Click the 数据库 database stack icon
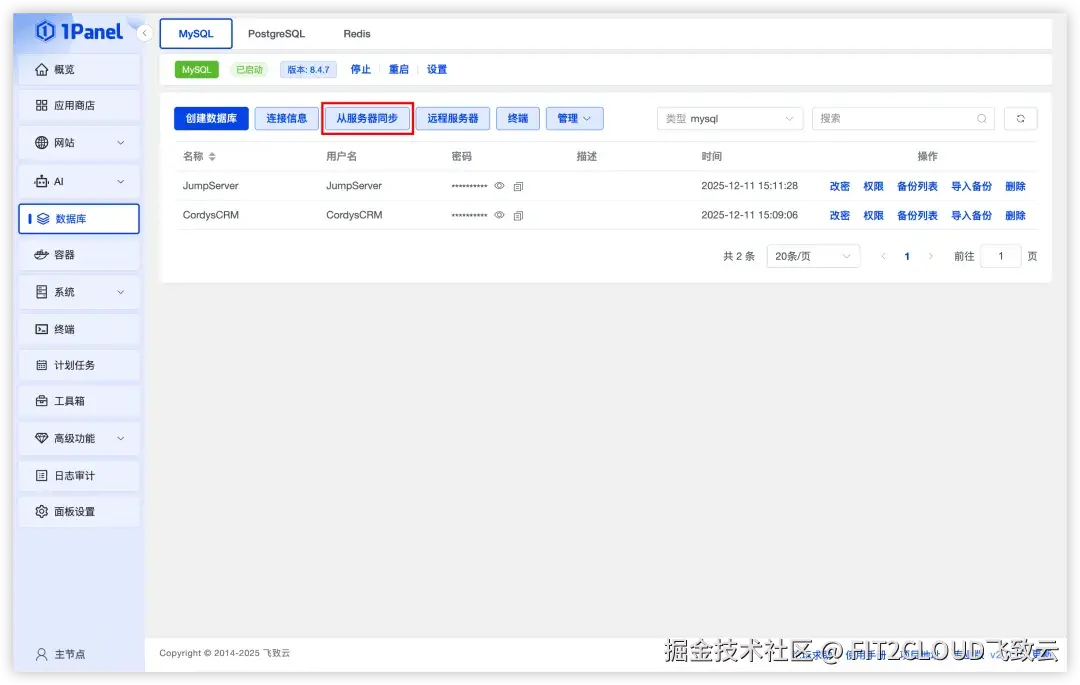 (x=43, y=219)
